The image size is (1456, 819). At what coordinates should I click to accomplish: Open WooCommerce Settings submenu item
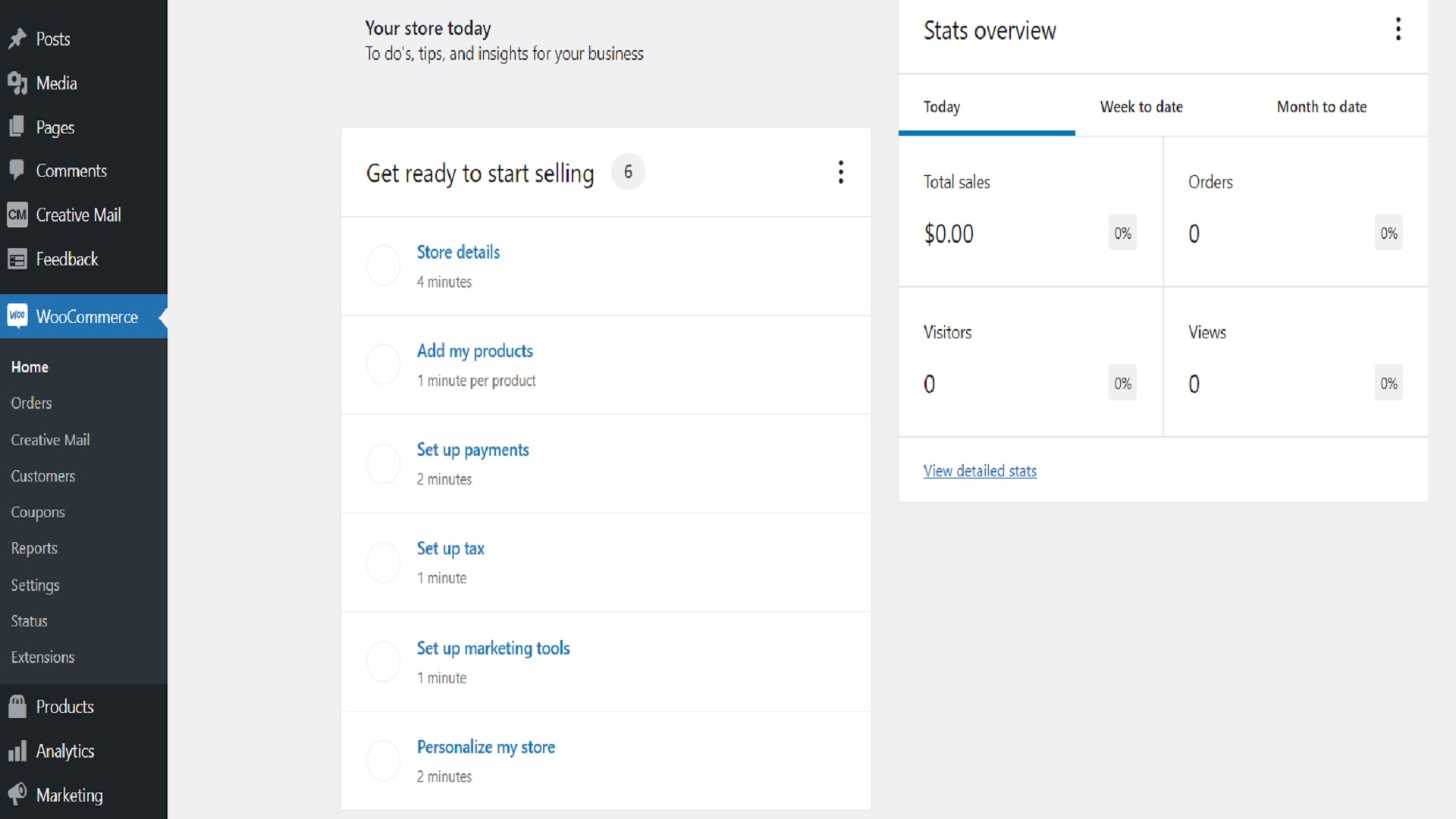pos(35,585)
